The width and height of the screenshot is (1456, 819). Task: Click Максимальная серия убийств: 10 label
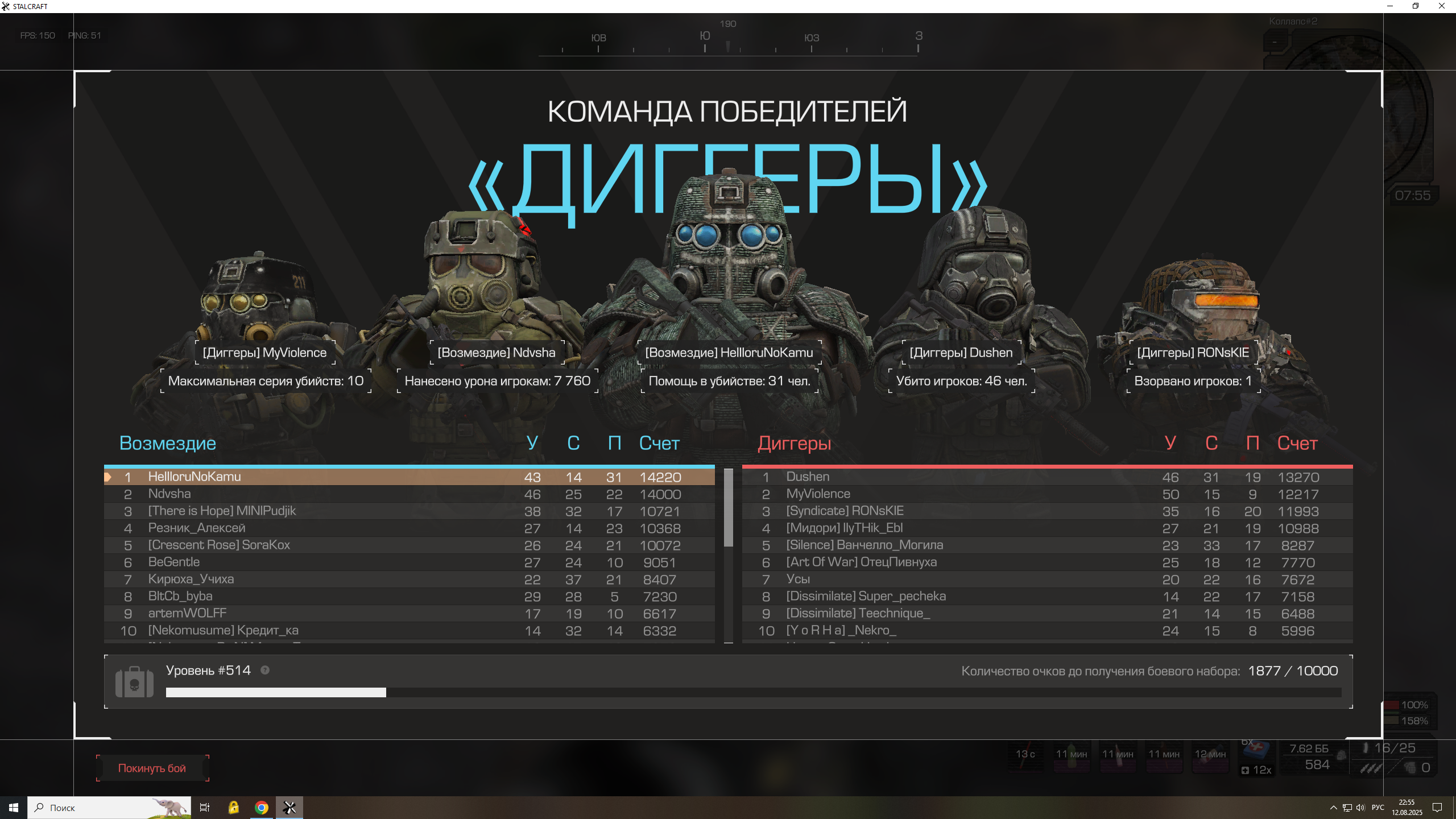pyautogui.click(x=266, y=381)
